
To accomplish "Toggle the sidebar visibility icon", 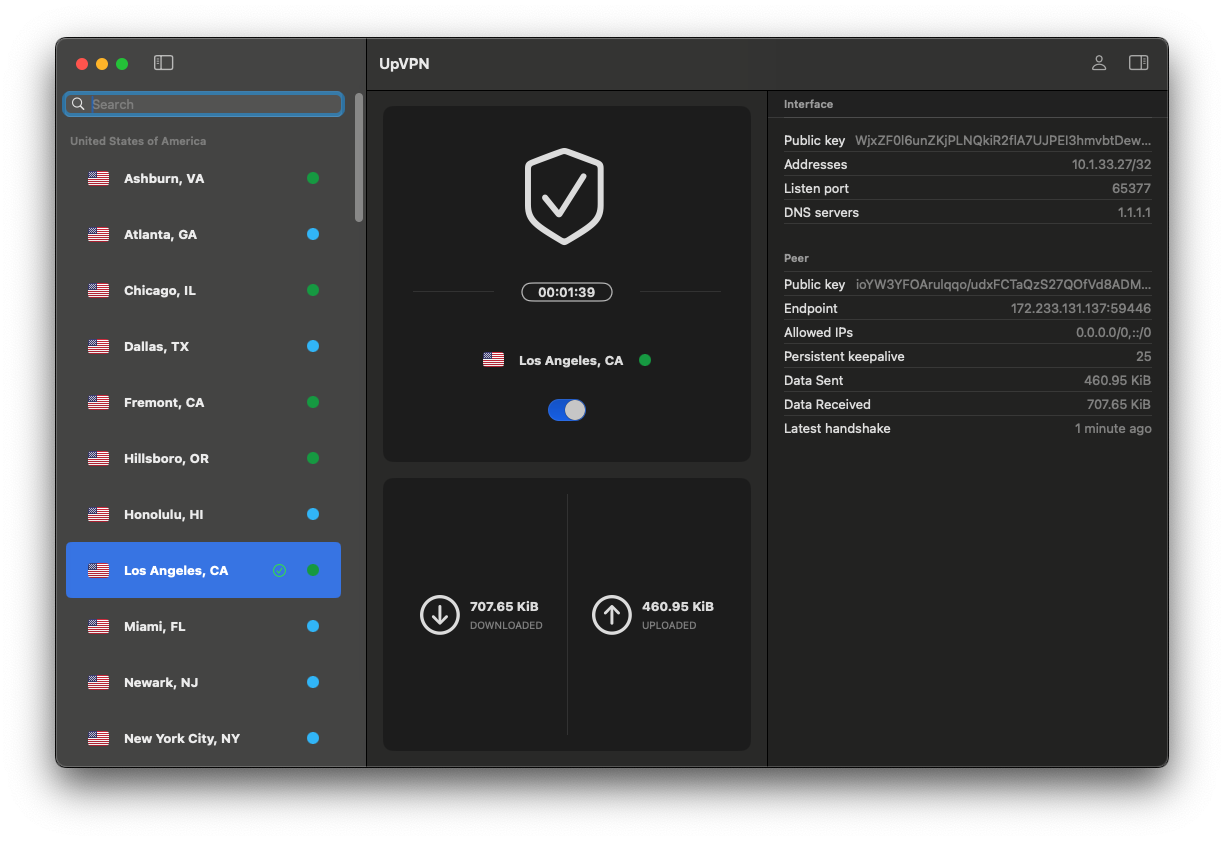I will [163, 62].
